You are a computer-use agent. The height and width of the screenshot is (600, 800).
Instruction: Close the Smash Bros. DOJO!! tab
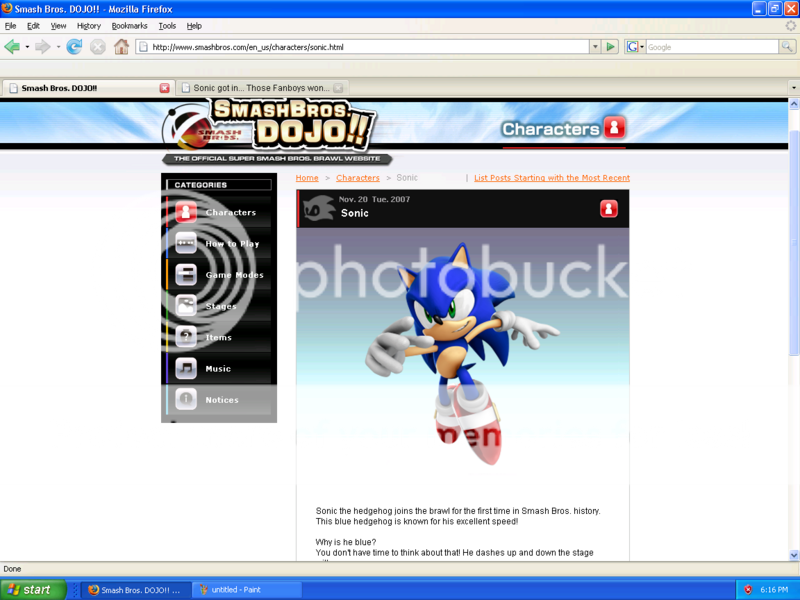point(165,88)
